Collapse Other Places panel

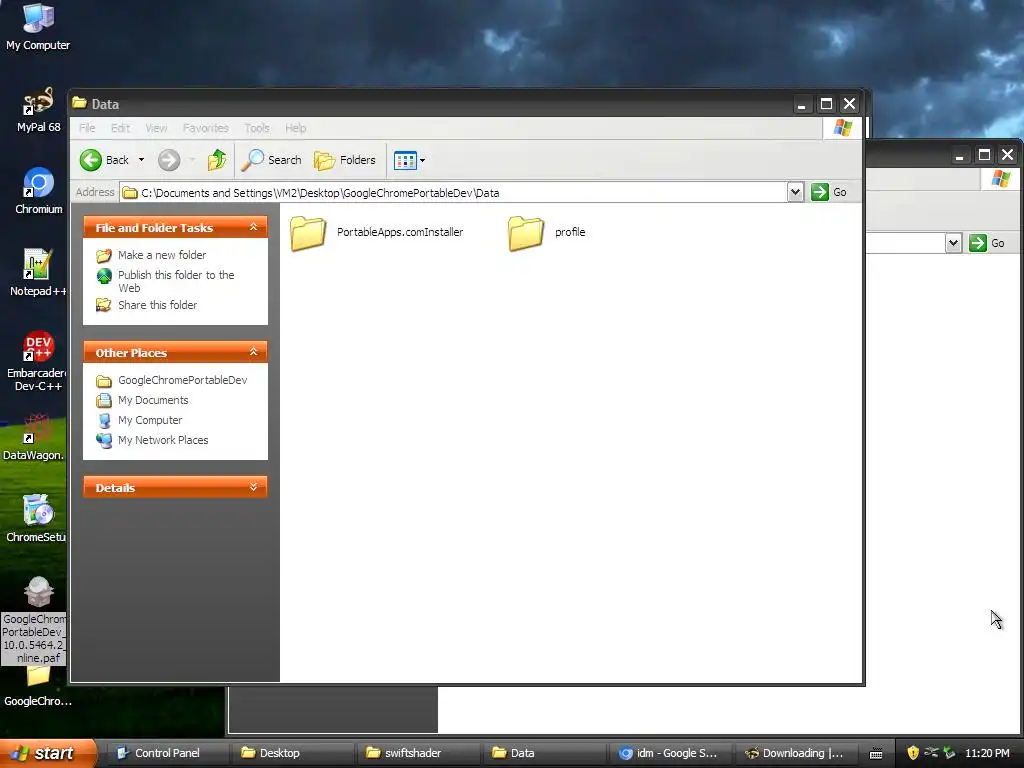[253, 352]
